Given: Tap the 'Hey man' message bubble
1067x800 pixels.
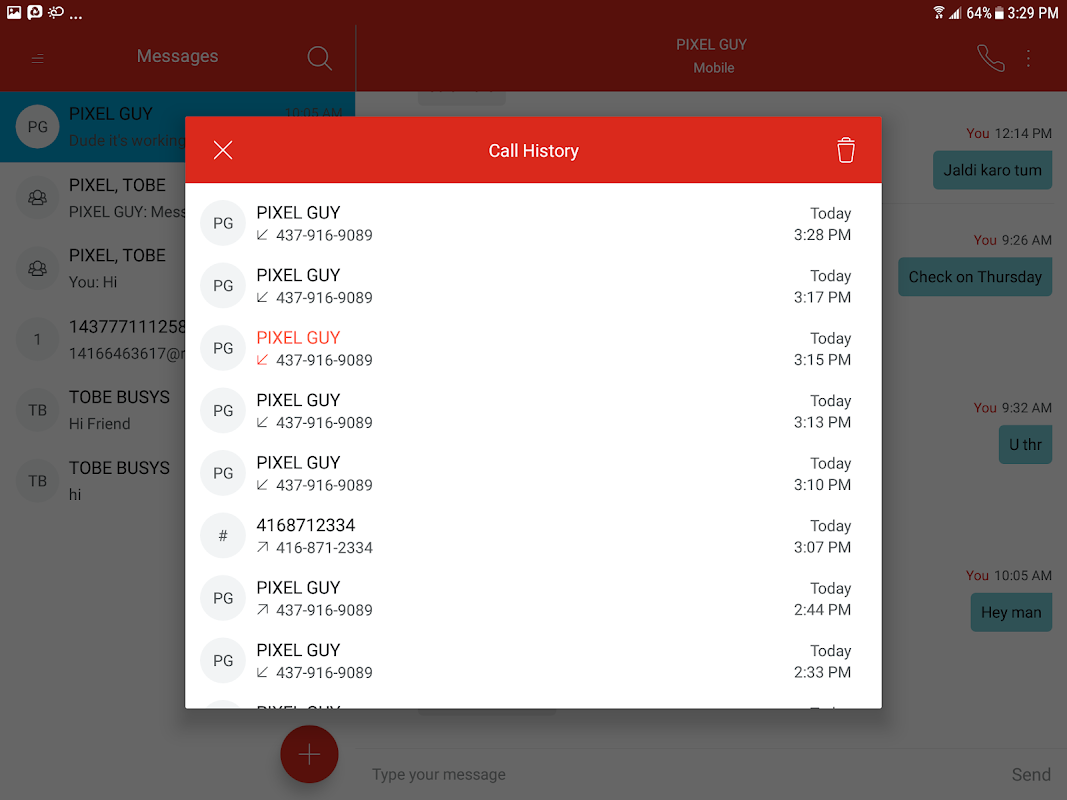Looking at the screenshot, I should pos(1011,612).
